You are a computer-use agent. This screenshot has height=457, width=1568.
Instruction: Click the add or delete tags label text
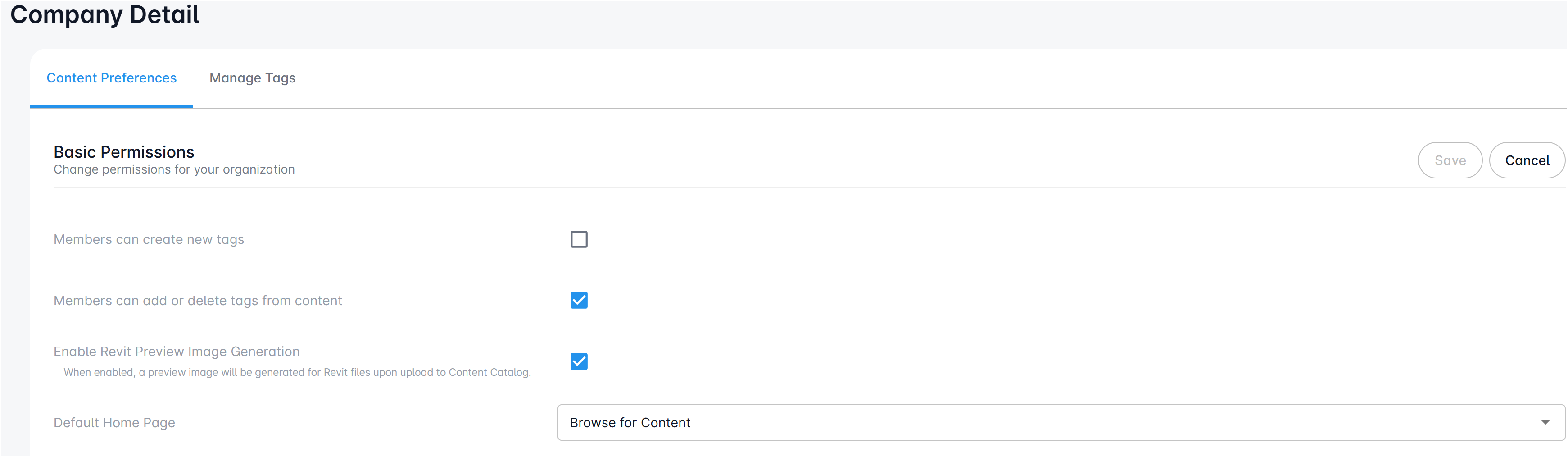[x=198, y=301]
